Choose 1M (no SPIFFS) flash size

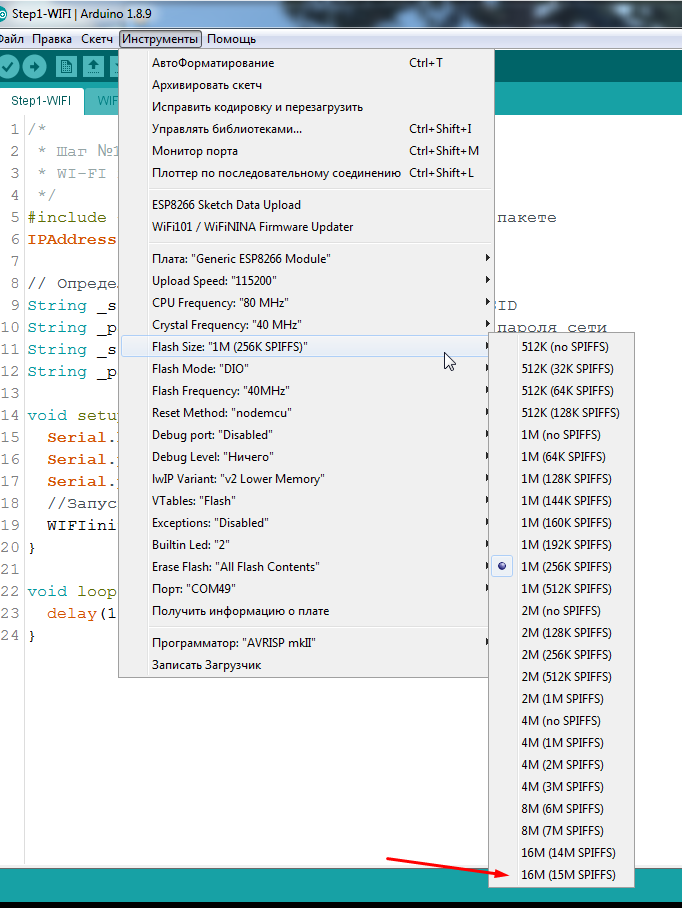tap(562, 435)
